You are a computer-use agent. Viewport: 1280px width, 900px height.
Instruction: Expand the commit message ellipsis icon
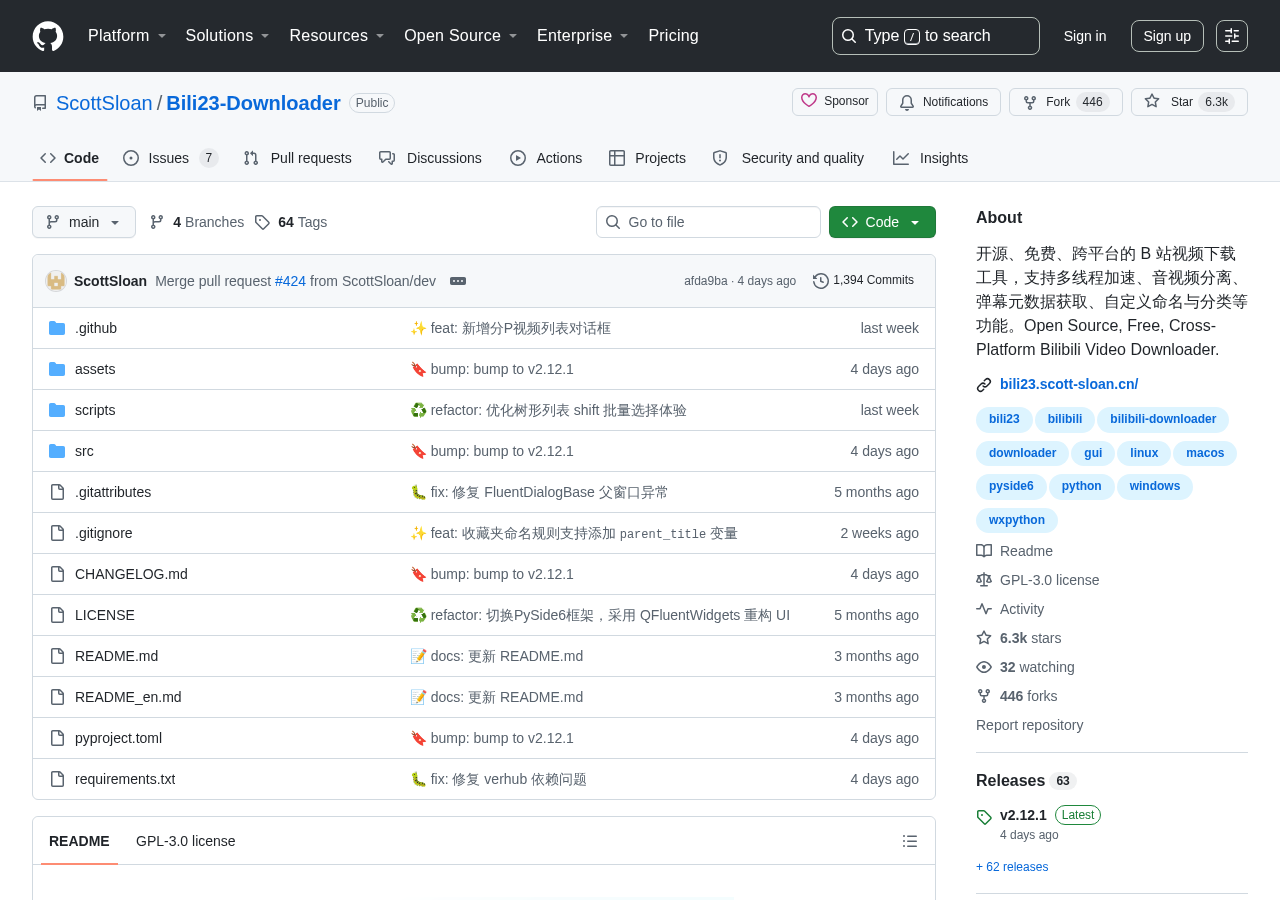point(458,281)
